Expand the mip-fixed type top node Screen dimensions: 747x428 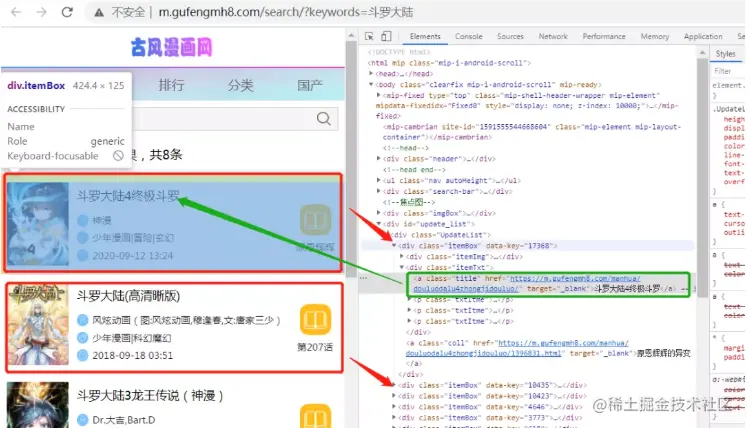pyautogui.click(x=379, y=95)
